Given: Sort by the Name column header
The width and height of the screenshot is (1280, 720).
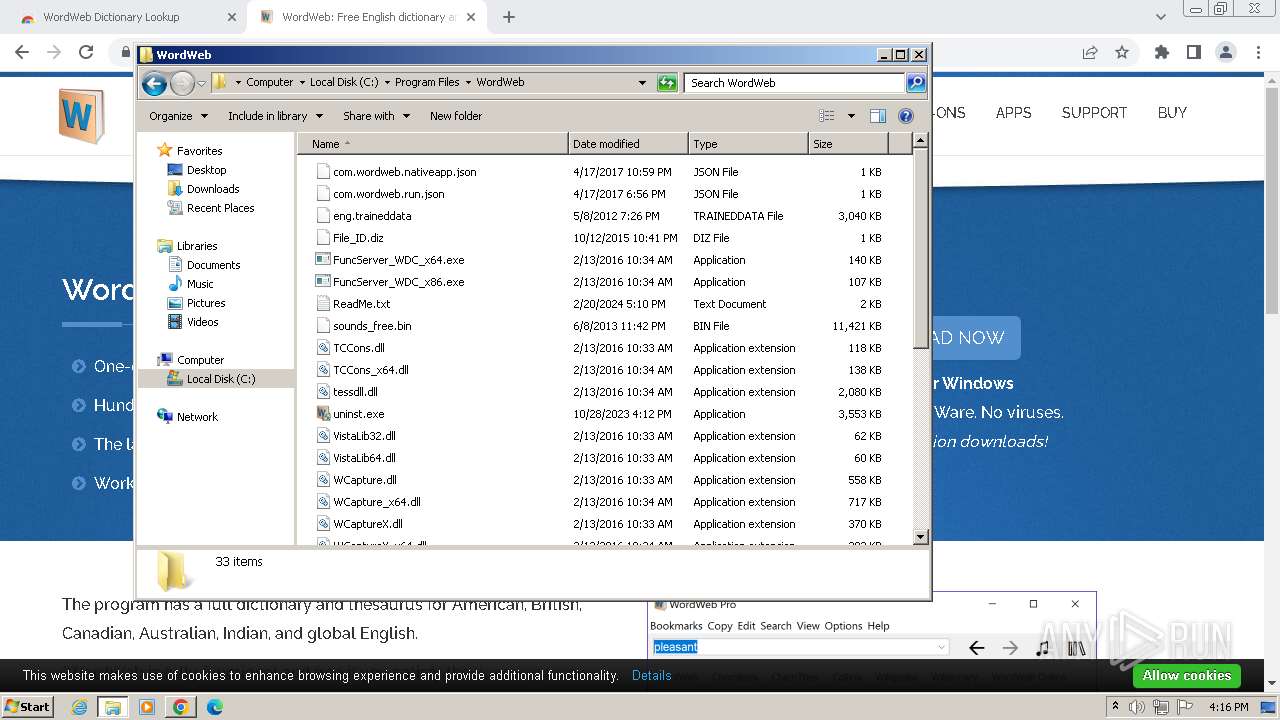Looking at the screenshot, I should (x=433, y=144).
